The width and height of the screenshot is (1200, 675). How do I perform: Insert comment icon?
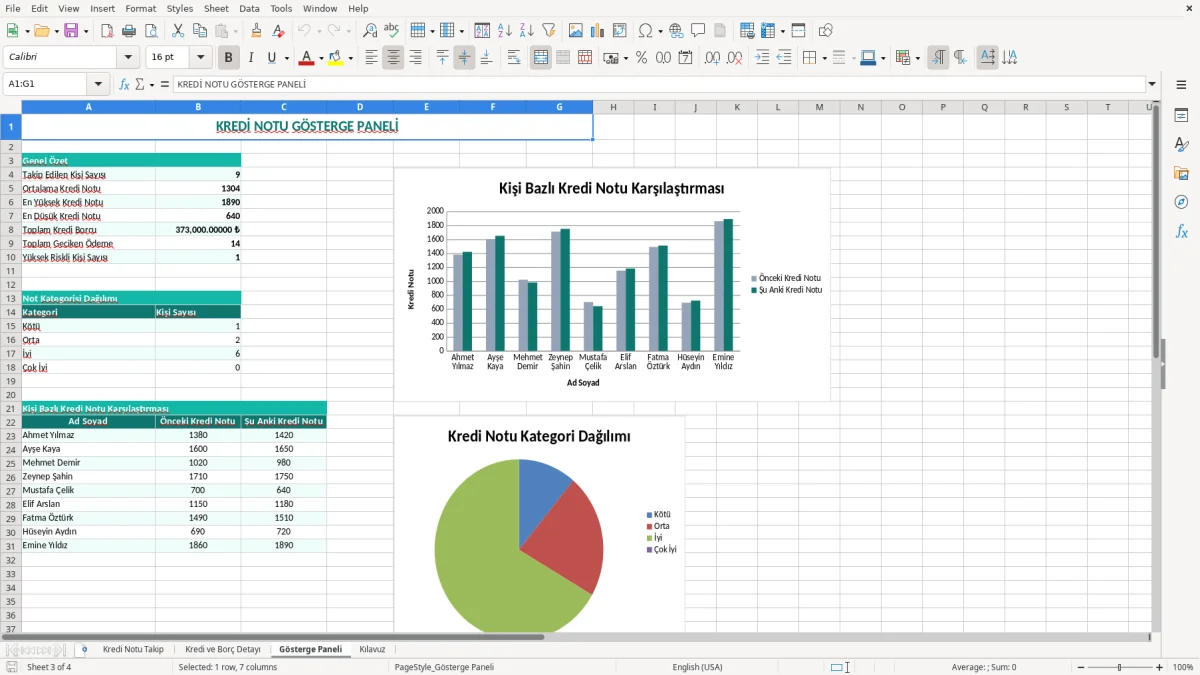click(x=698, y=31)
